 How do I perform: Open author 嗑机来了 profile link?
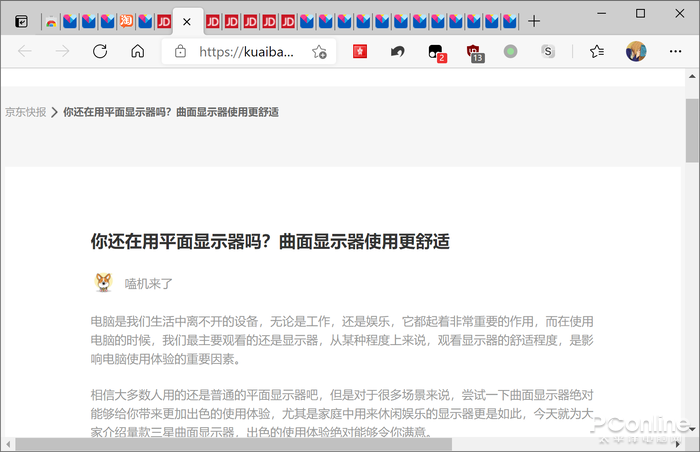tap(149, 284)
